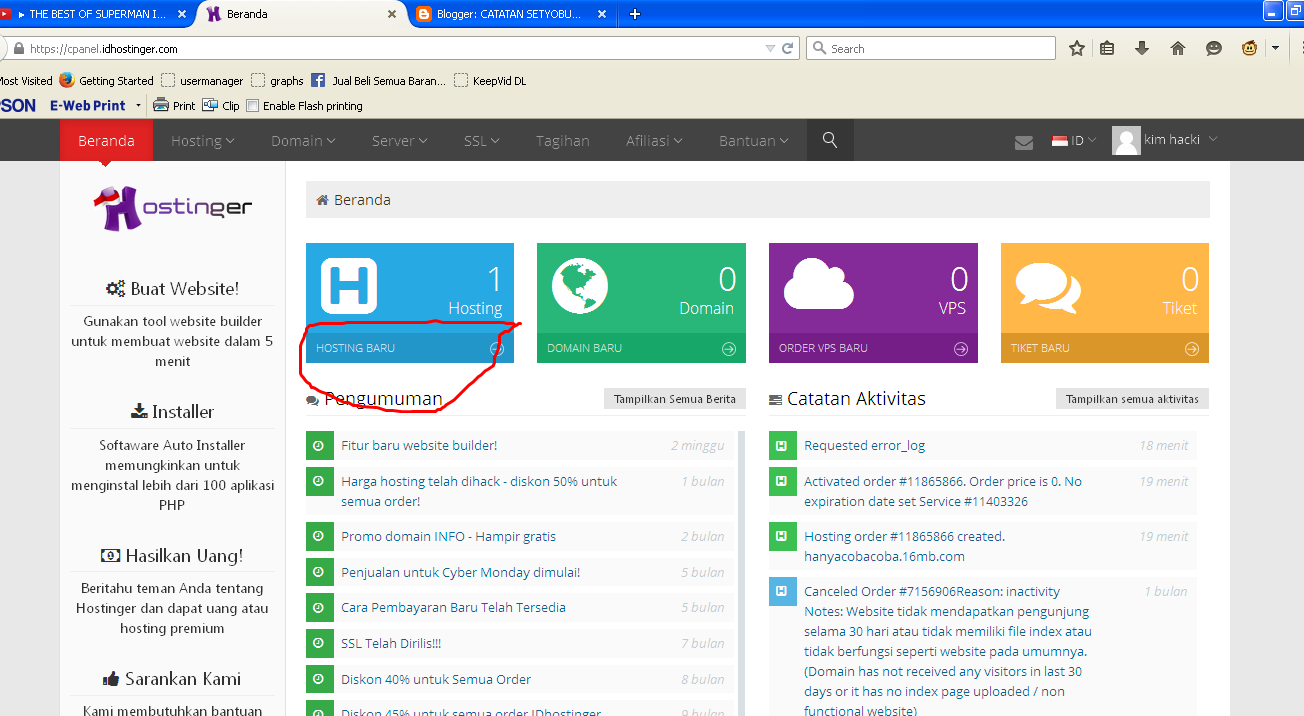Viewport: 1304px width, 716px height.
Task: Expand the Hosting menu dropdown
Action: (x=203, y=141)
